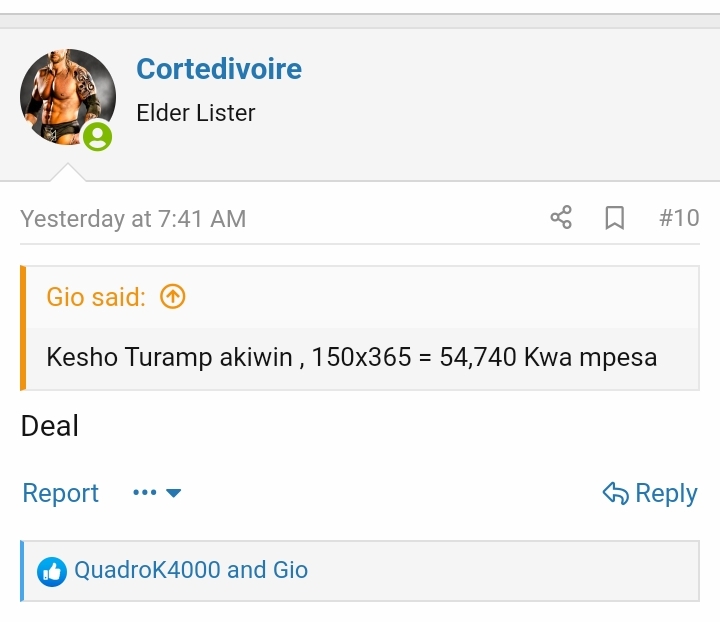720x622 pixels.
Task: Click Cortedivoire's avatar picture
Action: [67, 97]
